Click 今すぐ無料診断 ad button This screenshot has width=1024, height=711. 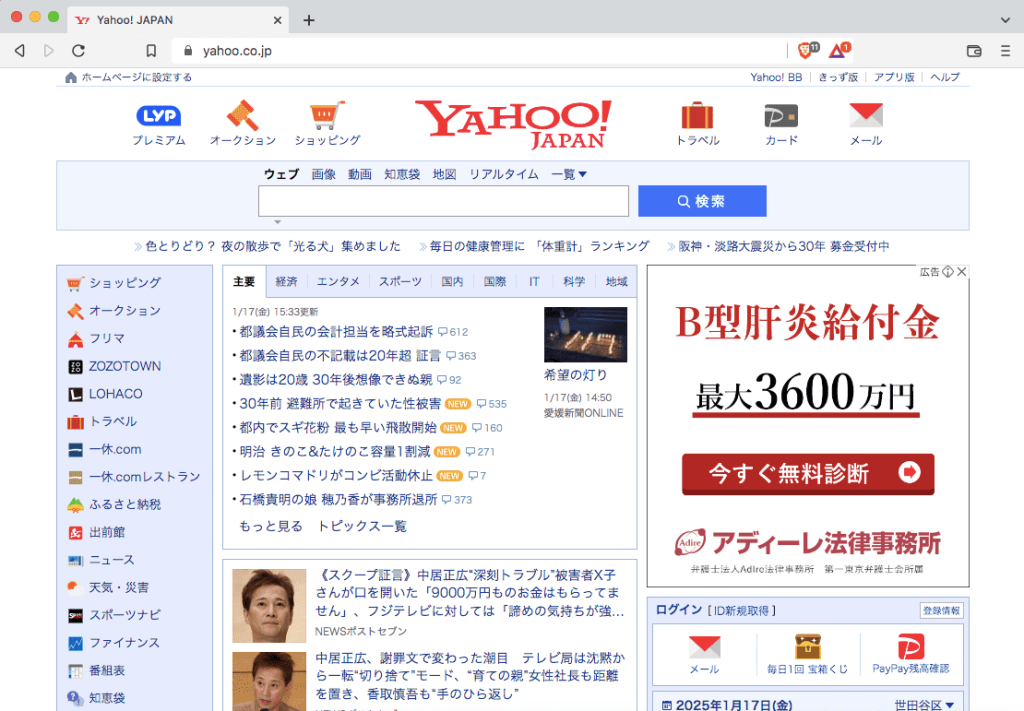pyautogui.click(x=808, y=474)
